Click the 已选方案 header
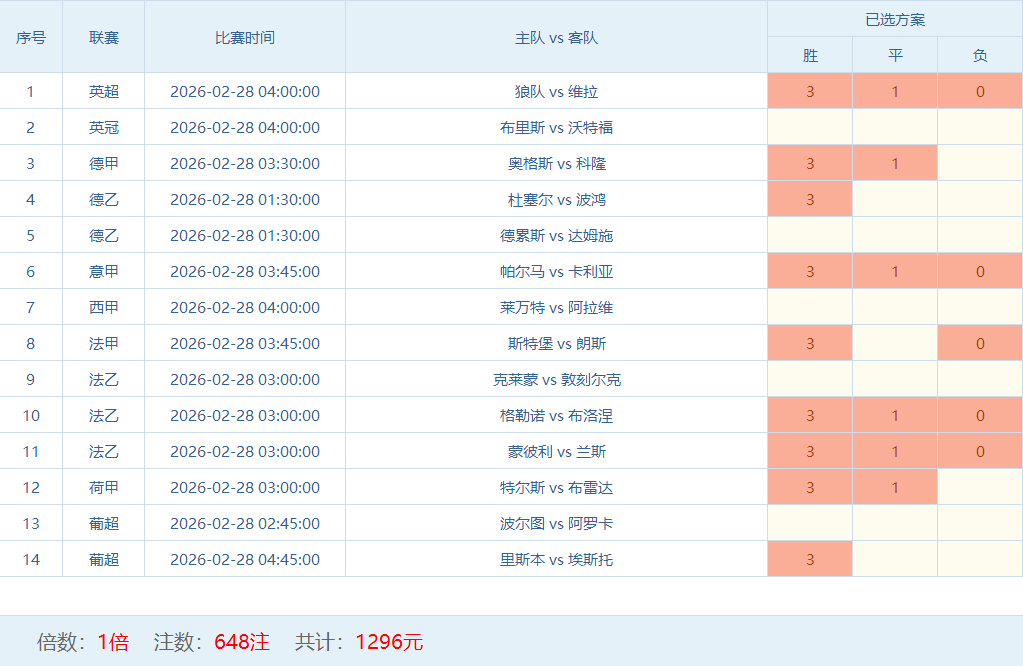This screenshot has height=666, width=1023. 895,19
